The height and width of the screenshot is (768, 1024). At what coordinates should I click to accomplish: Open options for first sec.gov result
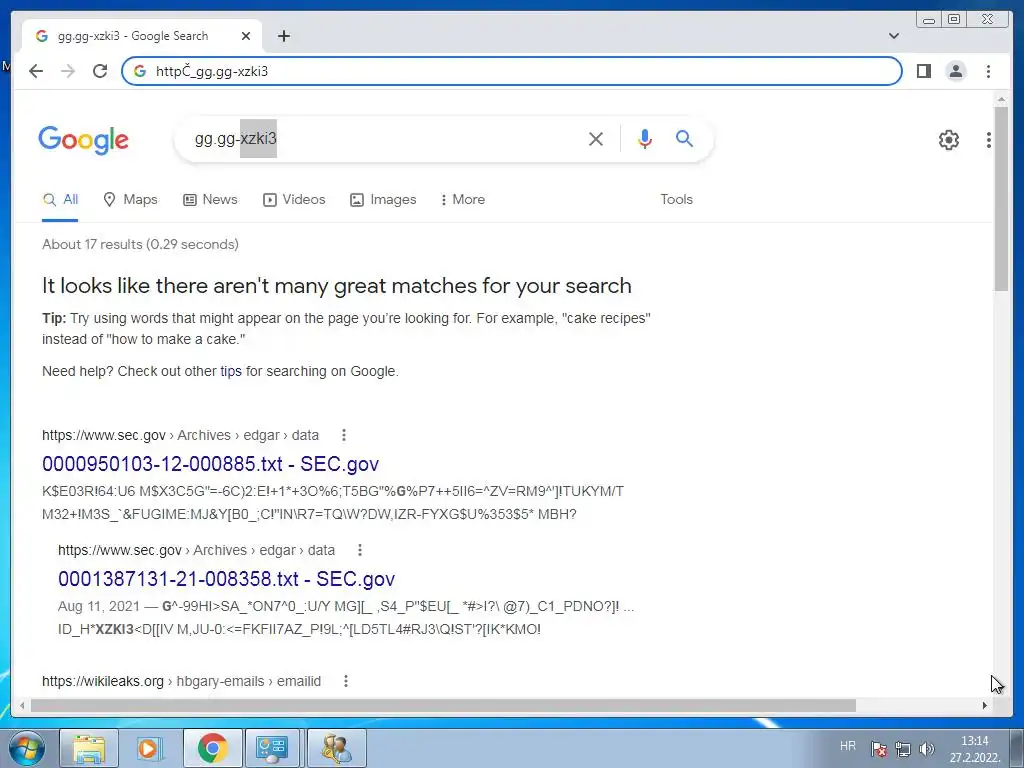coord(344,435)
